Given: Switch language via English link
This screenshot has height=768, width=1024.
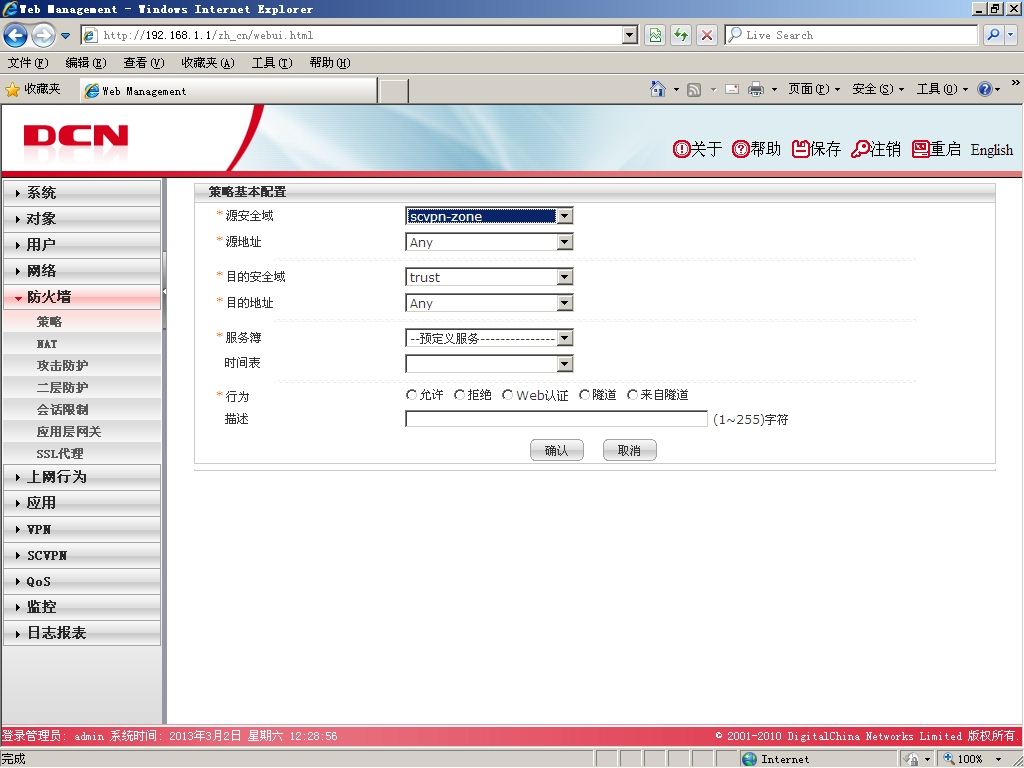Looking at the screenshot, I should tap(991, 150).
